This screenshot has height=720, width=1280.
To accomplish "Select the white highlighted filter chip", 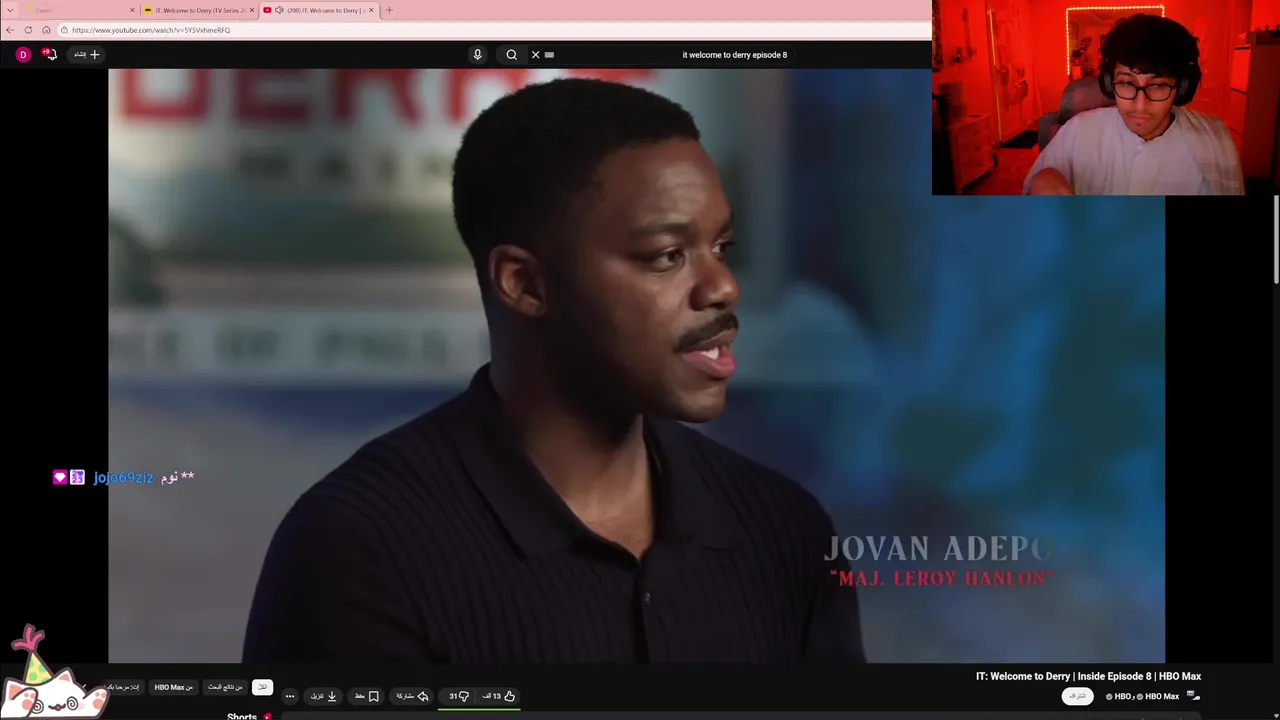I will click(x=262, y=687).
